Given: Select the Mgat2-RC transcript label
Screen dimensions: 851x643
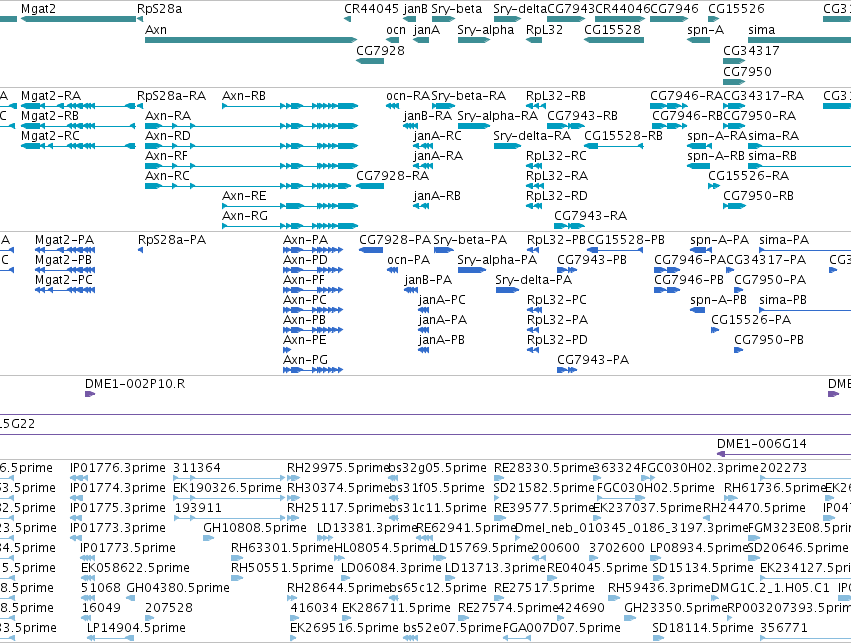Looking at the screenshot, I should tap(50, 136).
